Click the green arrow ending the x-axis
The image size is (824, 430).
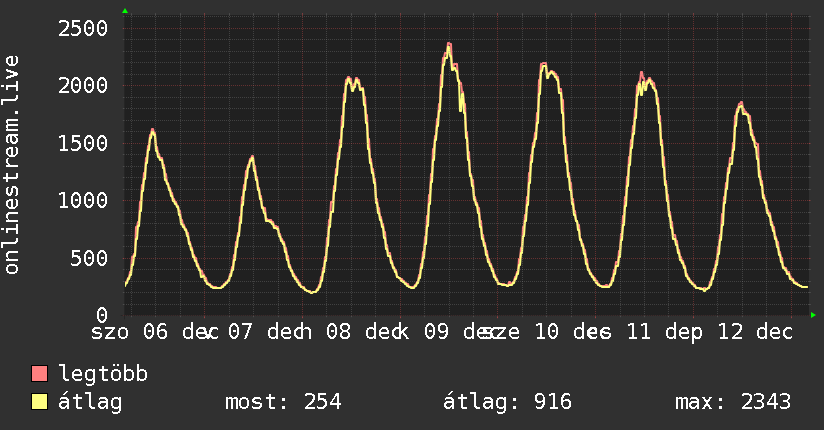tap(813, 315)
